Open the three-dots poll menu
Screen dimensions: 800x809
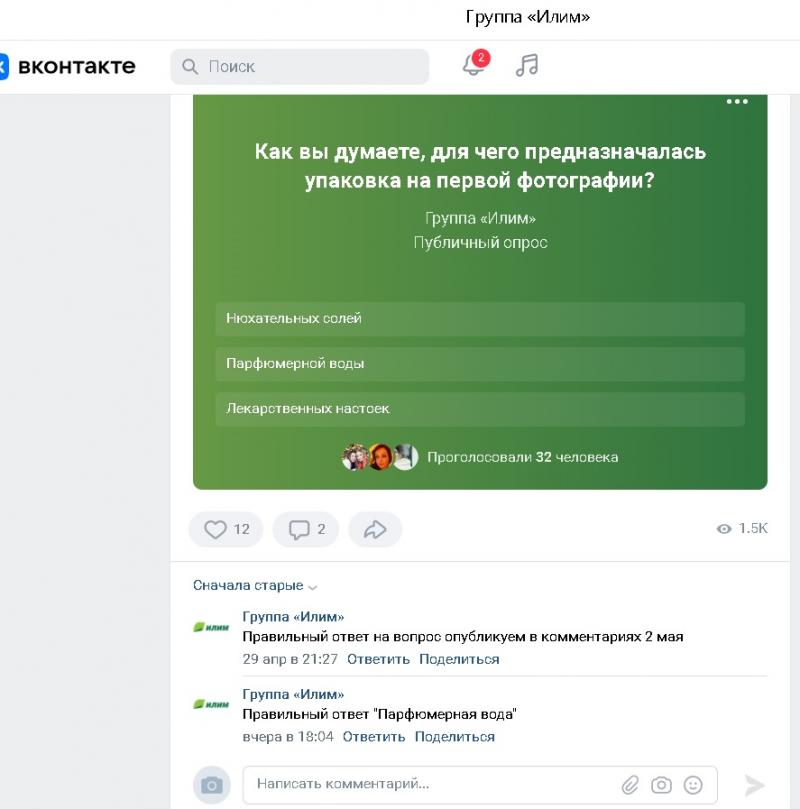[737, 102]
